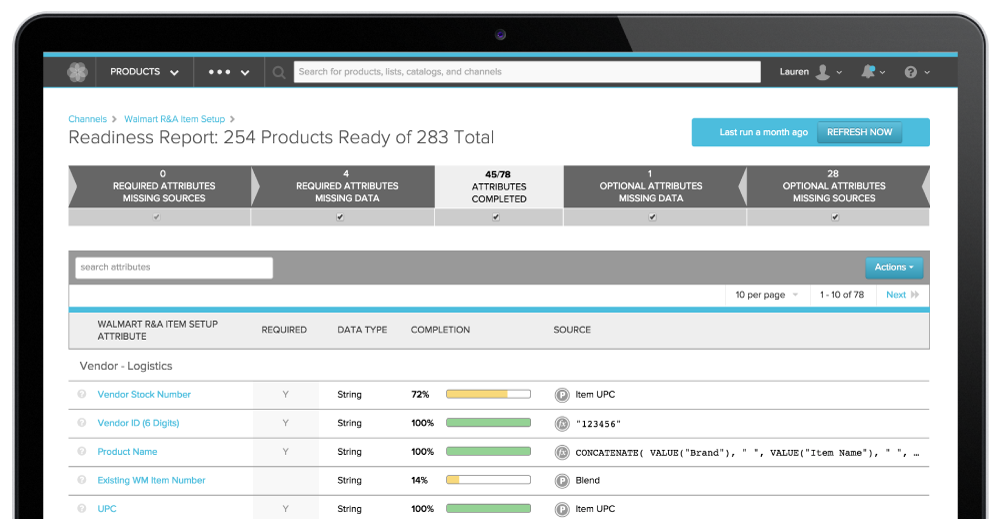Open the Vendor ID (6 Digits) link
1000x519 pixels.
(x=138, y=424)
